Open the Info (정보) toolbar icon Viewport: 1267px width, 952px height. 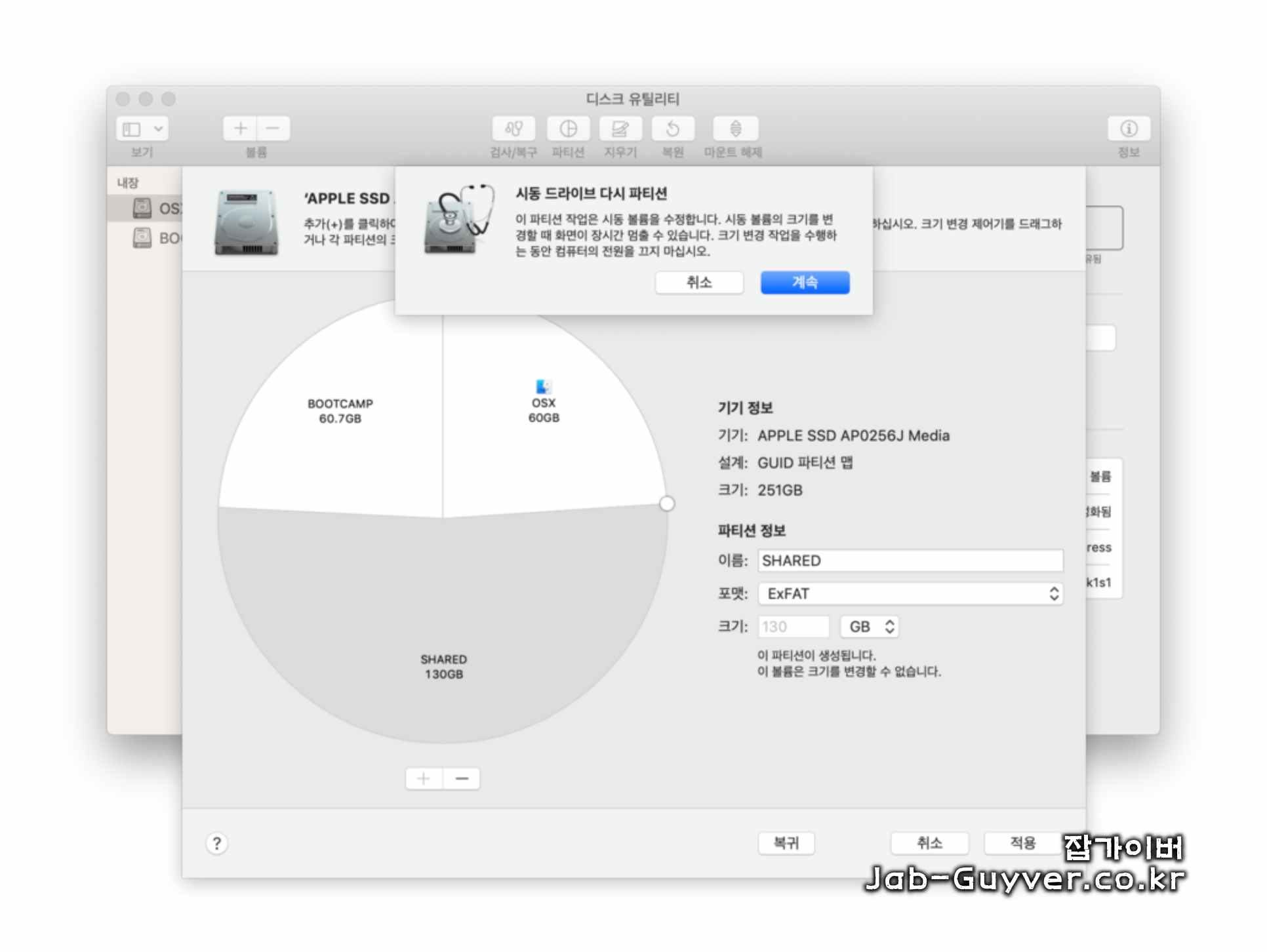pyautogui.click(x=1128, y=129)
